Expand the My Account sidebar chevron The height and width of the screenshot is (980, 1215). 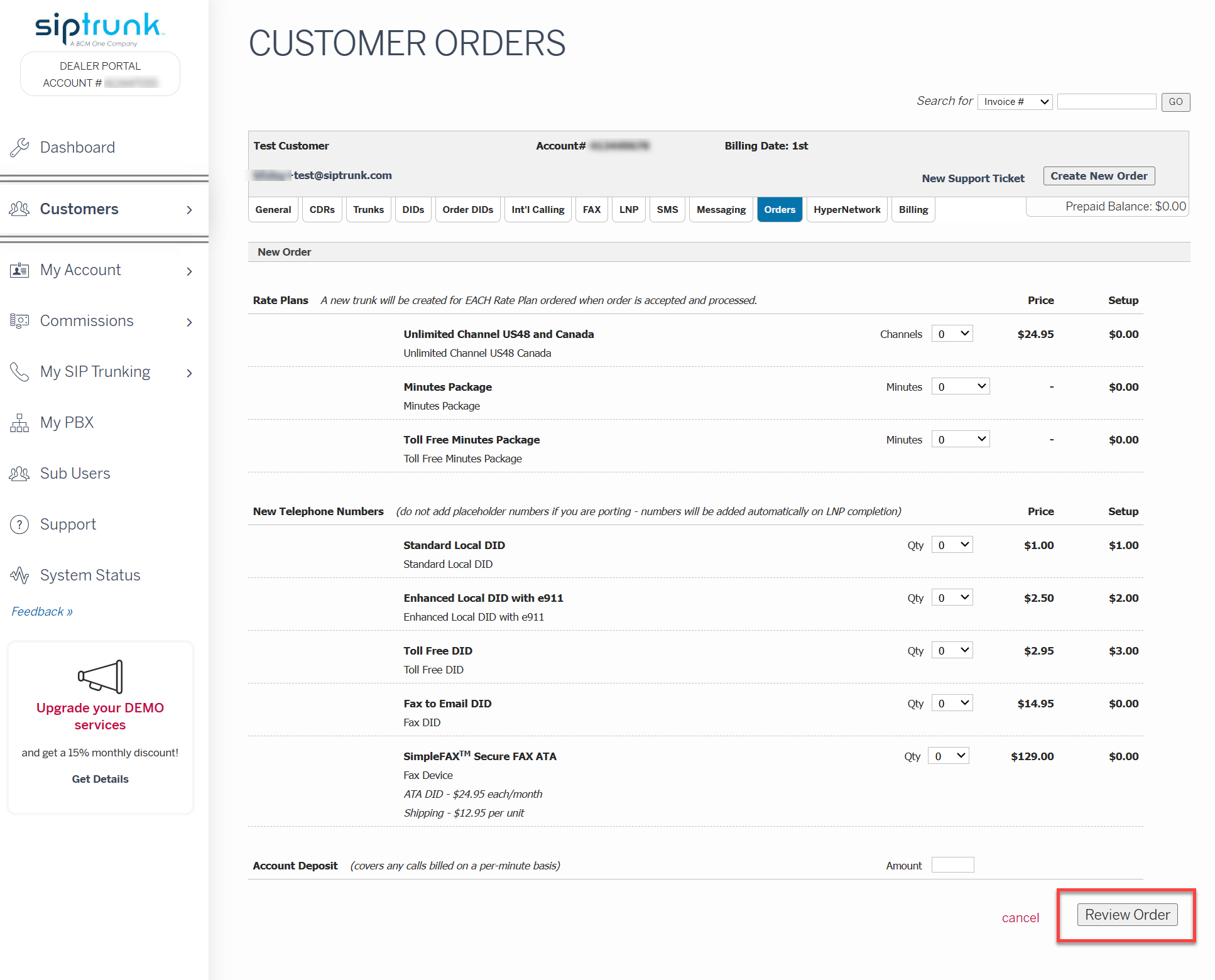click(189, 271)
